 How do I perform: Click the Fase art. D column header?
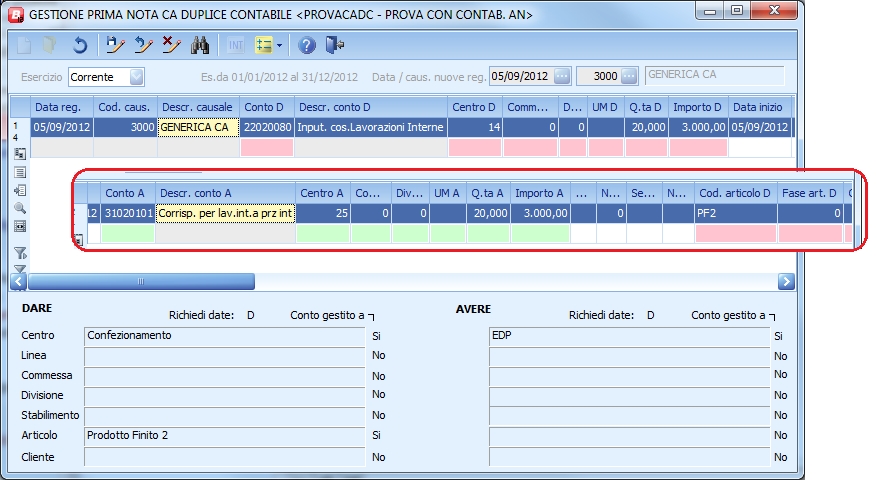pos(810,193)
